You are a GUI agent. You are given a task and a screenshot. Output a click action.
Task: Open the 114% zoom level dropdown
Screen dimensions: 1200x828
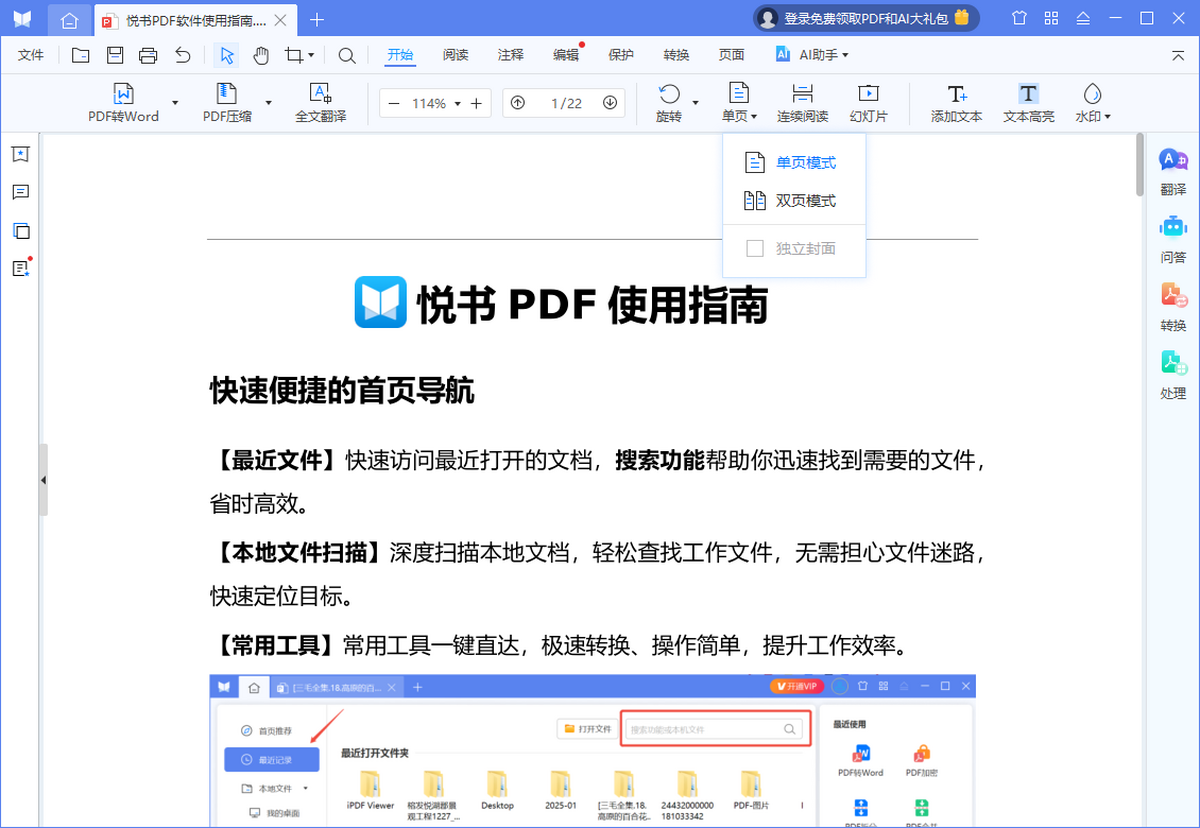[457, 104]
